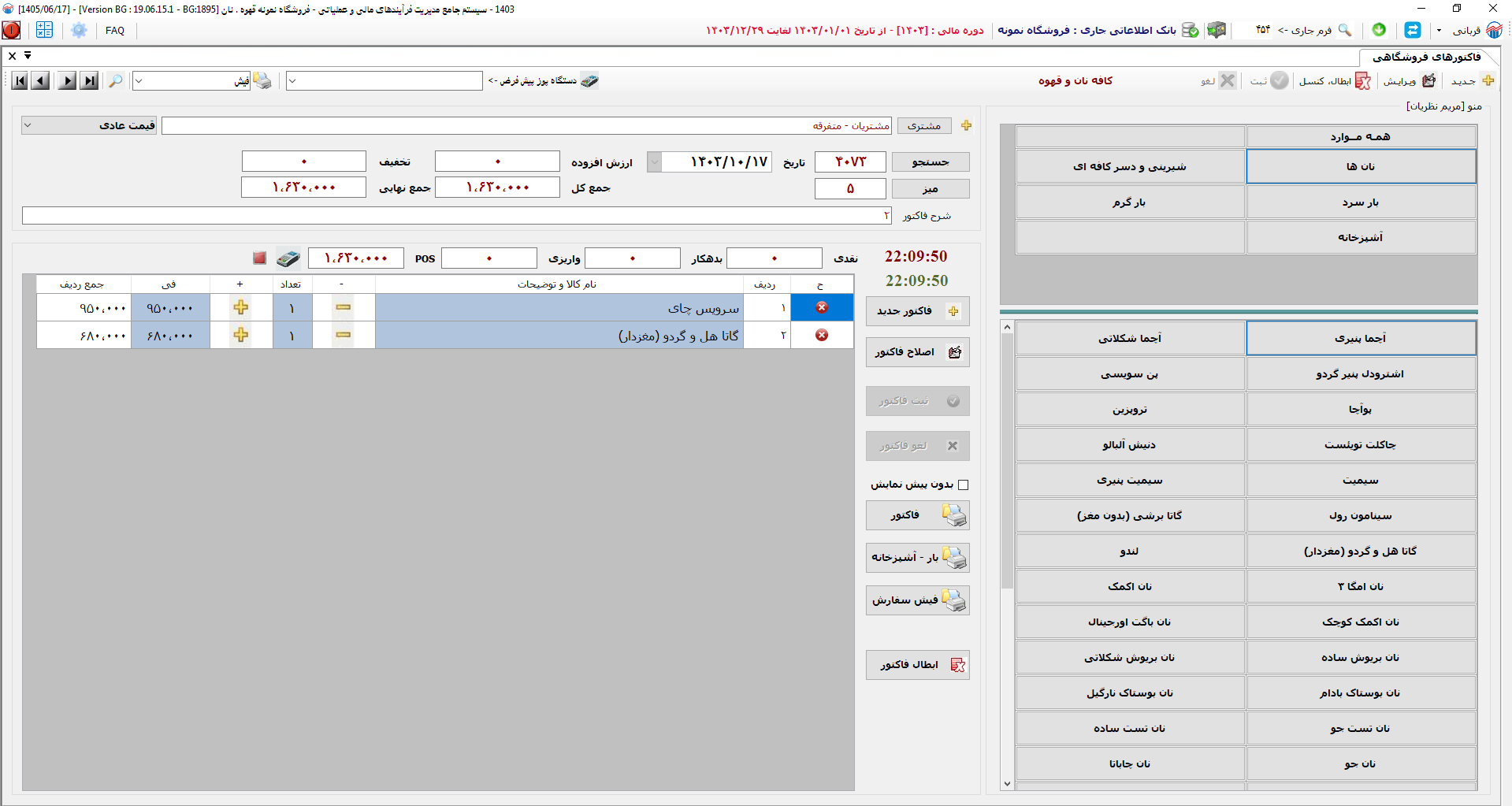Viewport: 1512px width, 806px height.
Task: Click the ابطال فاکتور button
Action: tap(917, 665)
